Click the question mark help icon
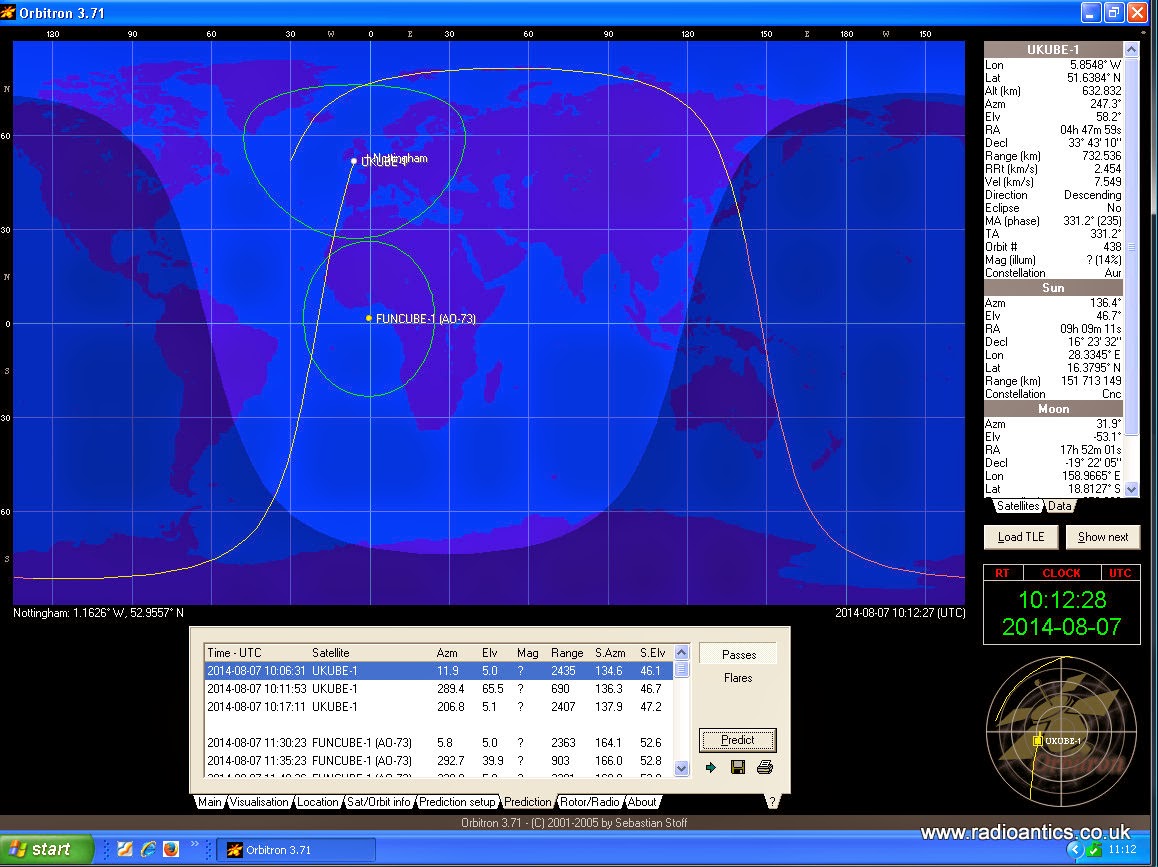 click(772, 802)
